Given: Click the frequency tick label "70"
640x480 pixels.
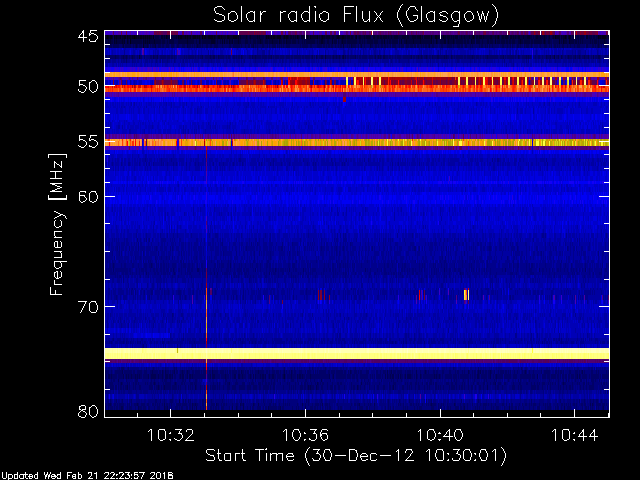Looking at the screenshot, I should (x=88, y=307).
